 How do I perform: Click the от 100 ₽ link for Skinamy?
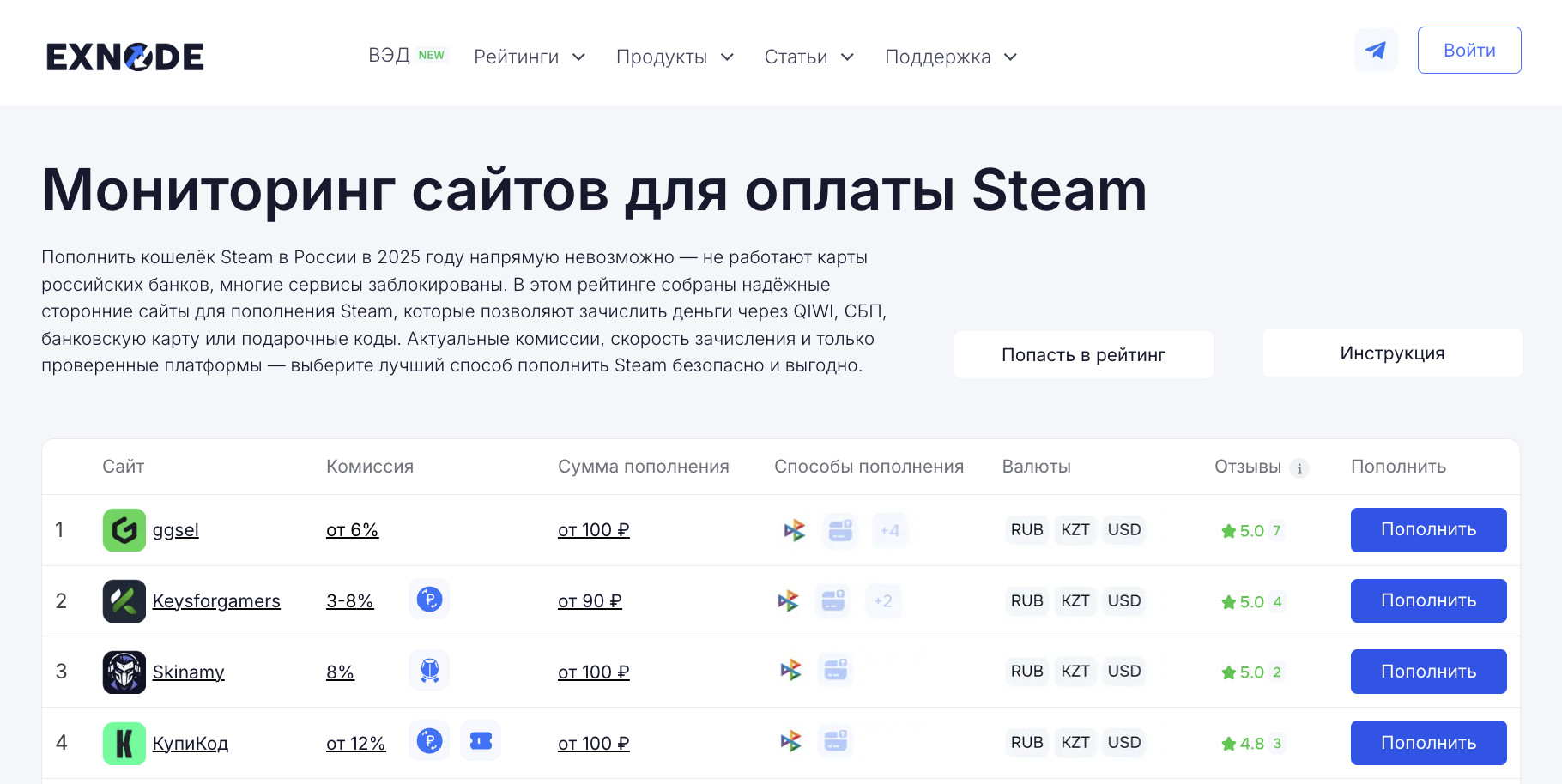pyautogui.click(x=594, y=672)
